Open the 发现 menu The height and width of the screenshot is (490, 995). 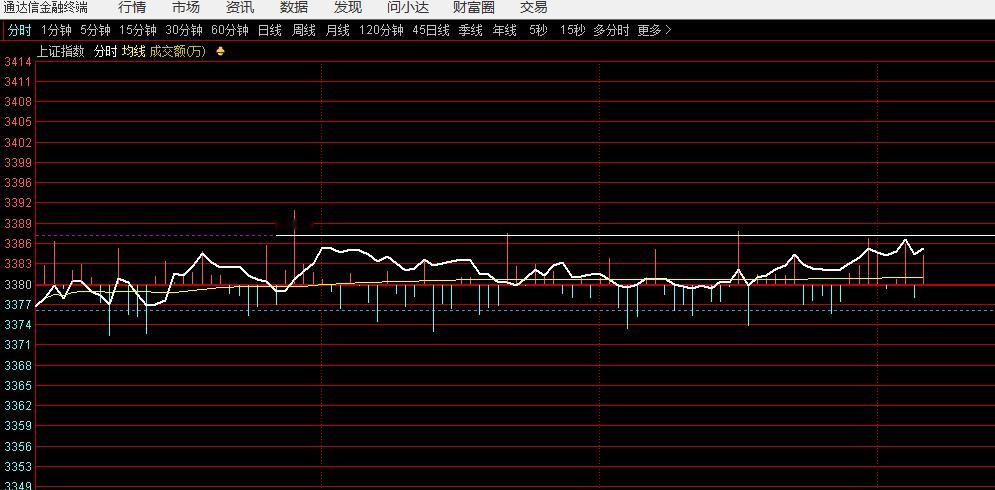[x=348, y=8]
